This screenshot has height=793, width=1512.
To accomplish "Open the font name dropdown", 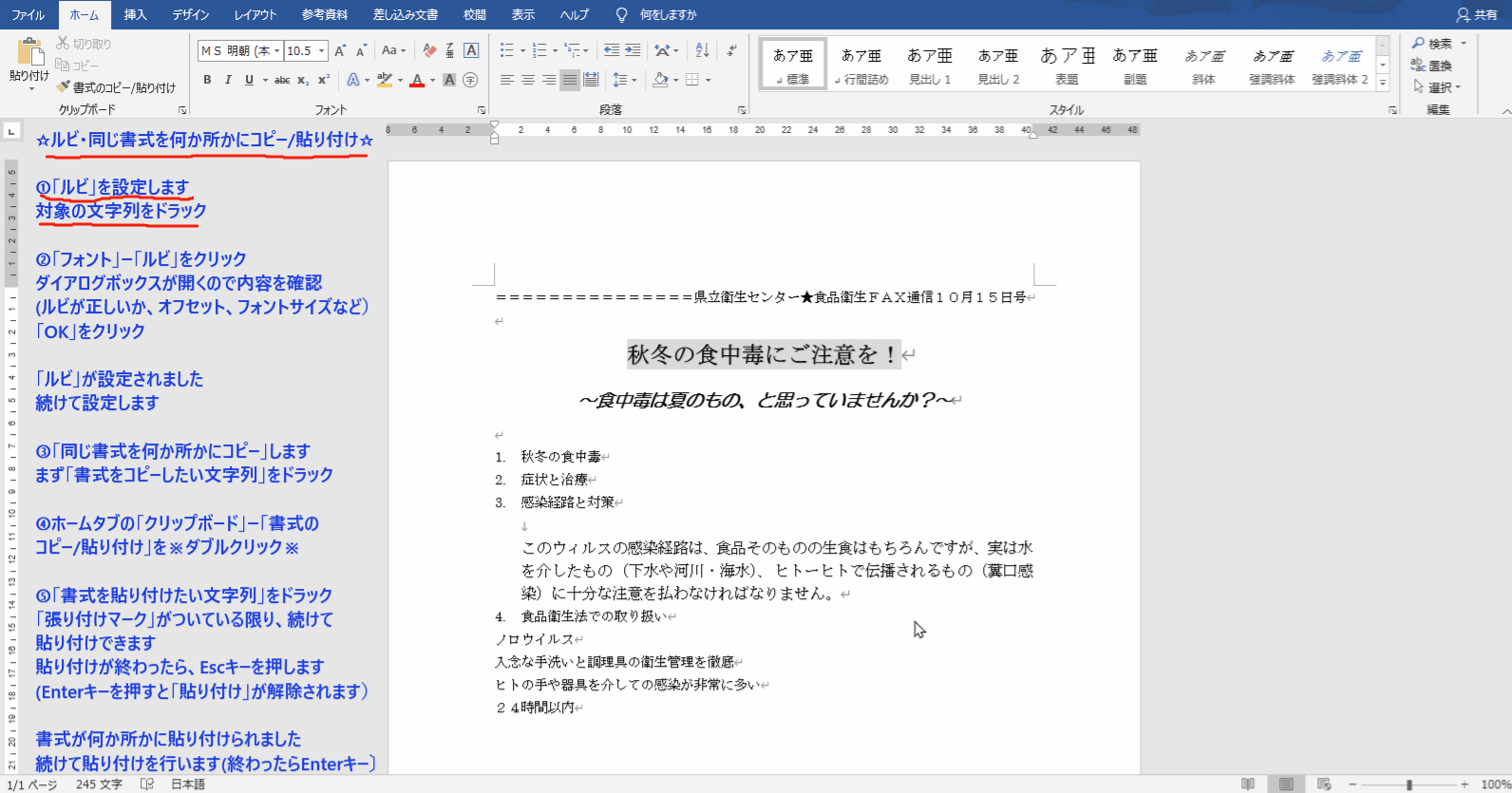I will click(276, 50).
